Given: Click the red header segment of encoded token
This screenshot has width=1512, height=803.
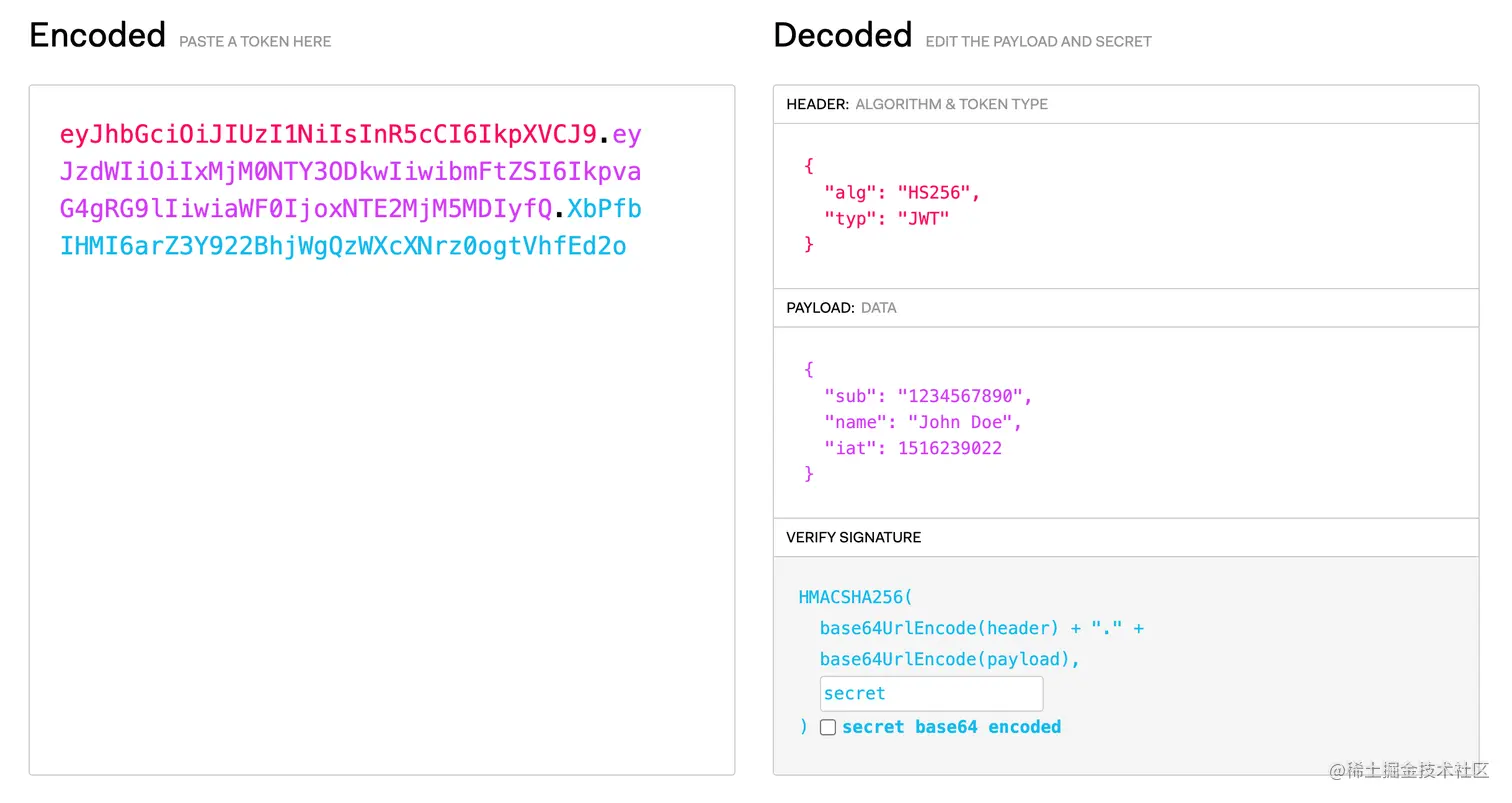Looking at the screenshot, I should click(328, 134).
